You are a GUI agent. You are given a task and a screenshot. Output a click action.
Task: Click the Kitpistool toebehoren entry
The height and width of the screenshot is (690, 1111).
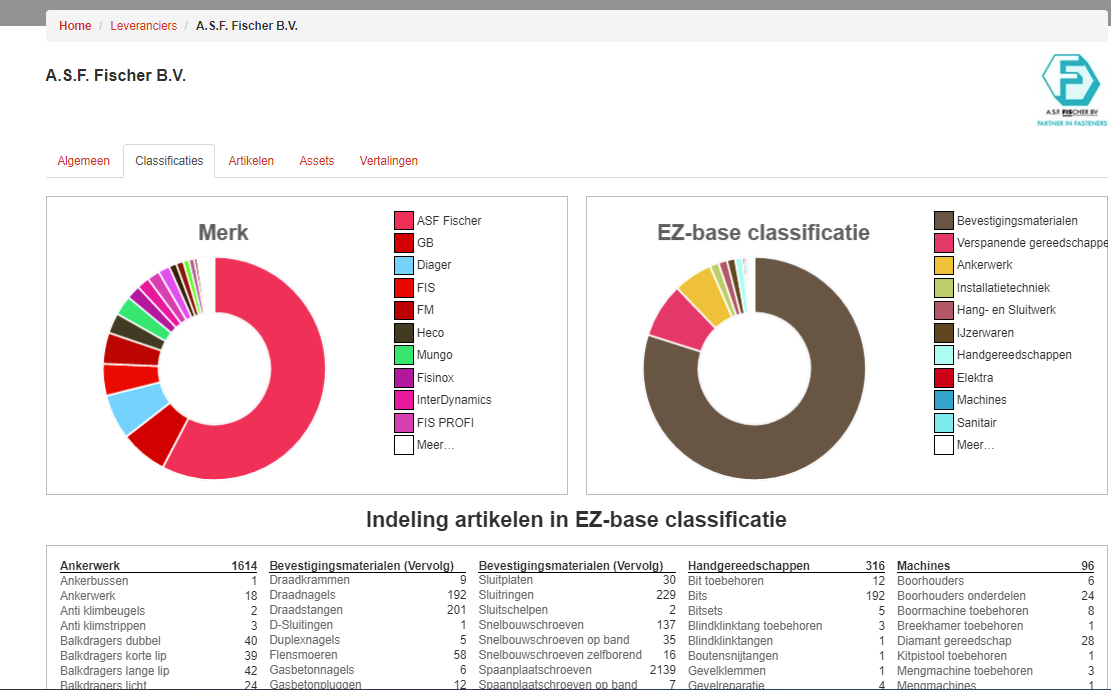996,655
